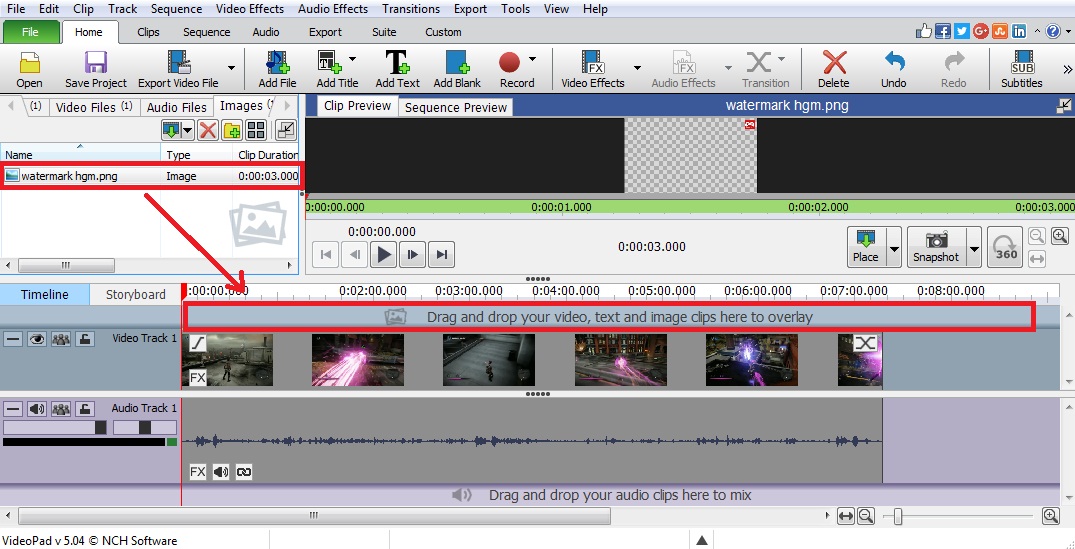Switch to the Sequence Preview tab

456,108
